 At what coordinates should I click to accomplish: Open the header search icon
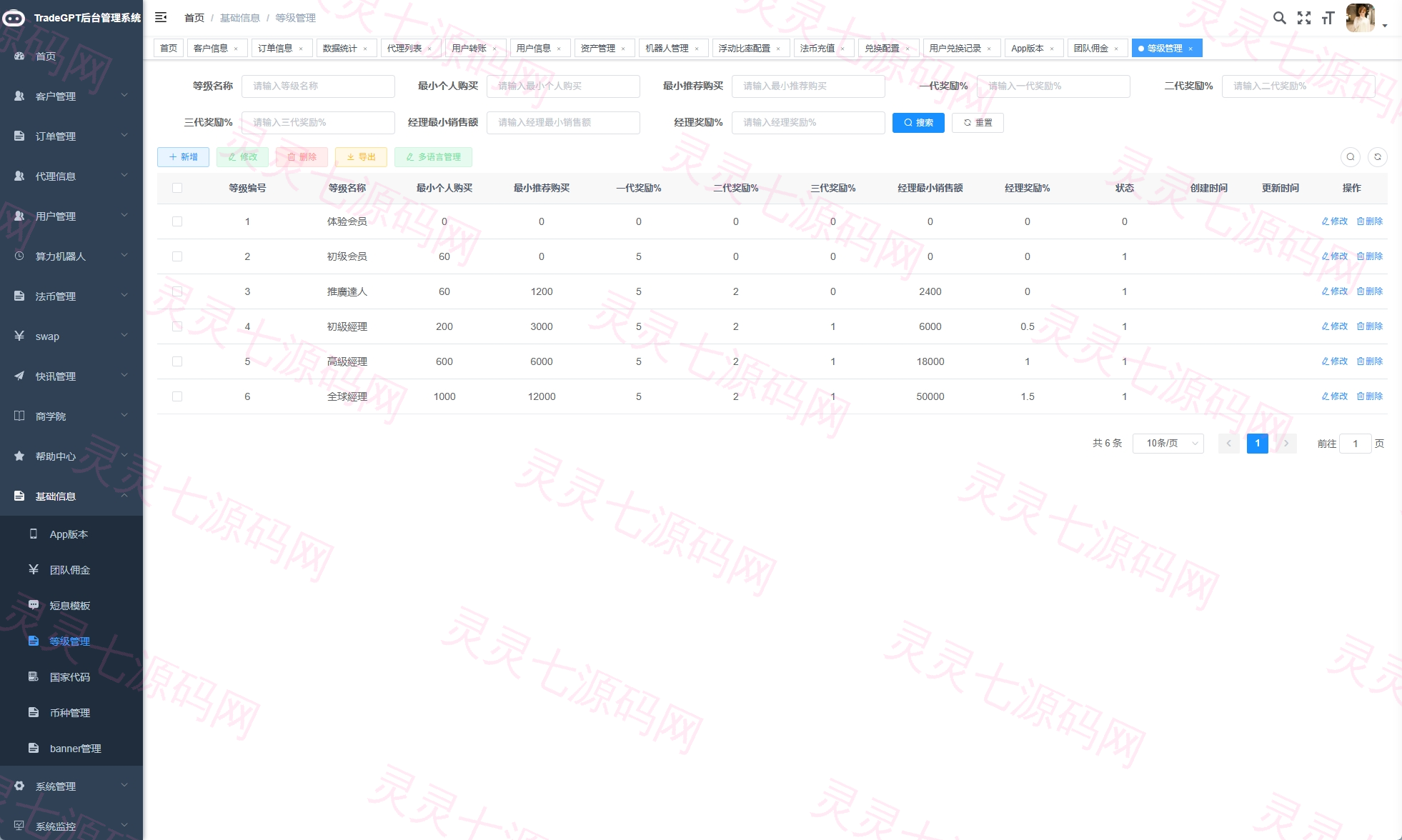pyautogui.click(x=1280, y=18)
